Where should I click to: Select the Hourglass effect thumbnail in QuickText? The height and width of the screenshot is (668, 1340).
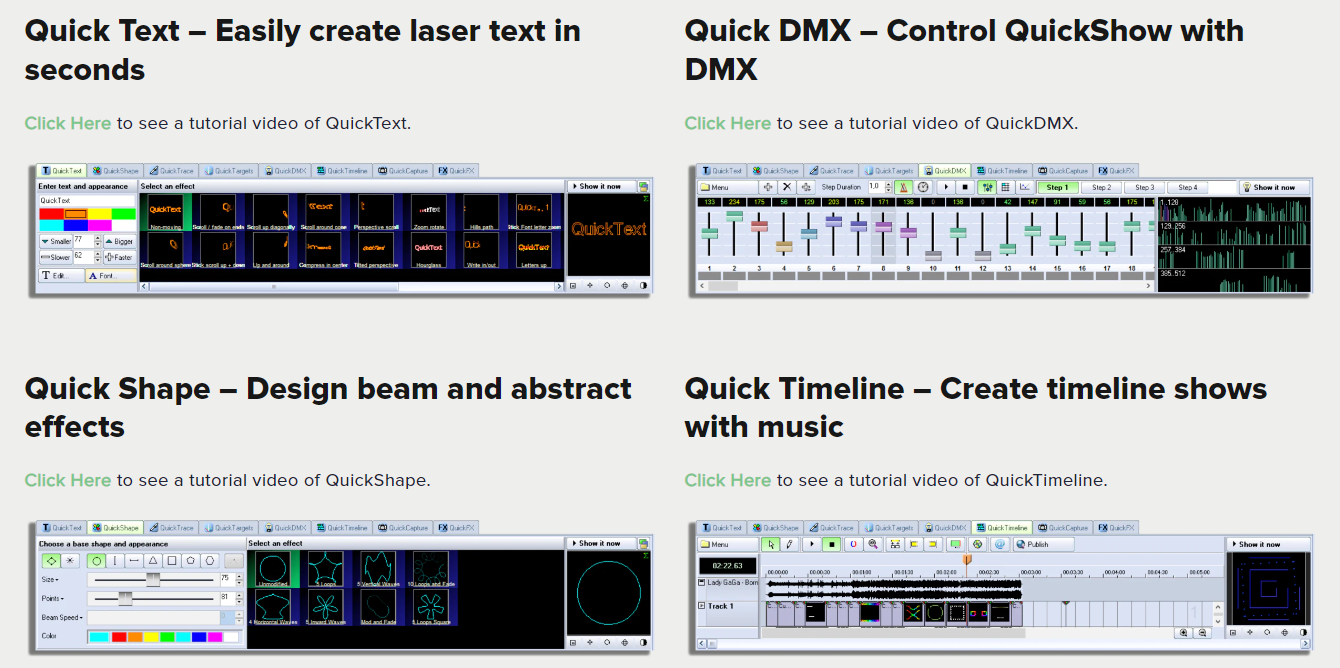click(x=428, y=250)
